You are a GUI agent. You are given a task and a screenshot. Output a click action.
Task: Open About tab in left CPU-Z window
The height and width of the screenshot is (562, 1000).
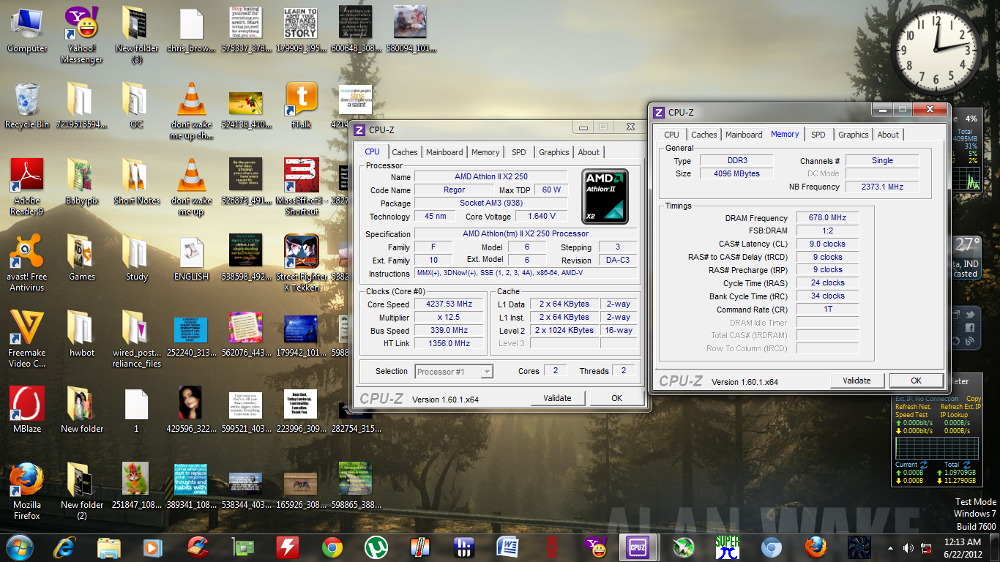[589, 152]
